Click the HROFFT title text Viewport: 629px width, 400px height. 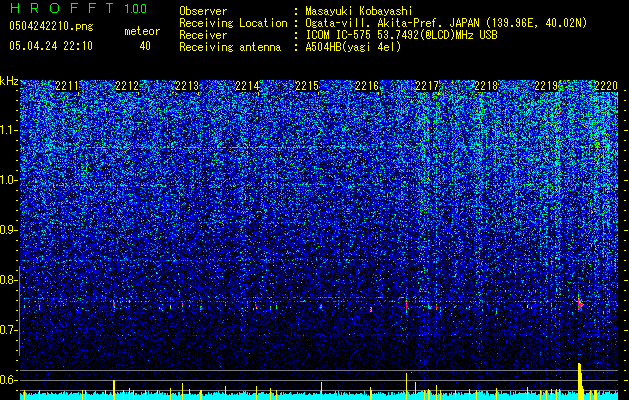point(62,8)
